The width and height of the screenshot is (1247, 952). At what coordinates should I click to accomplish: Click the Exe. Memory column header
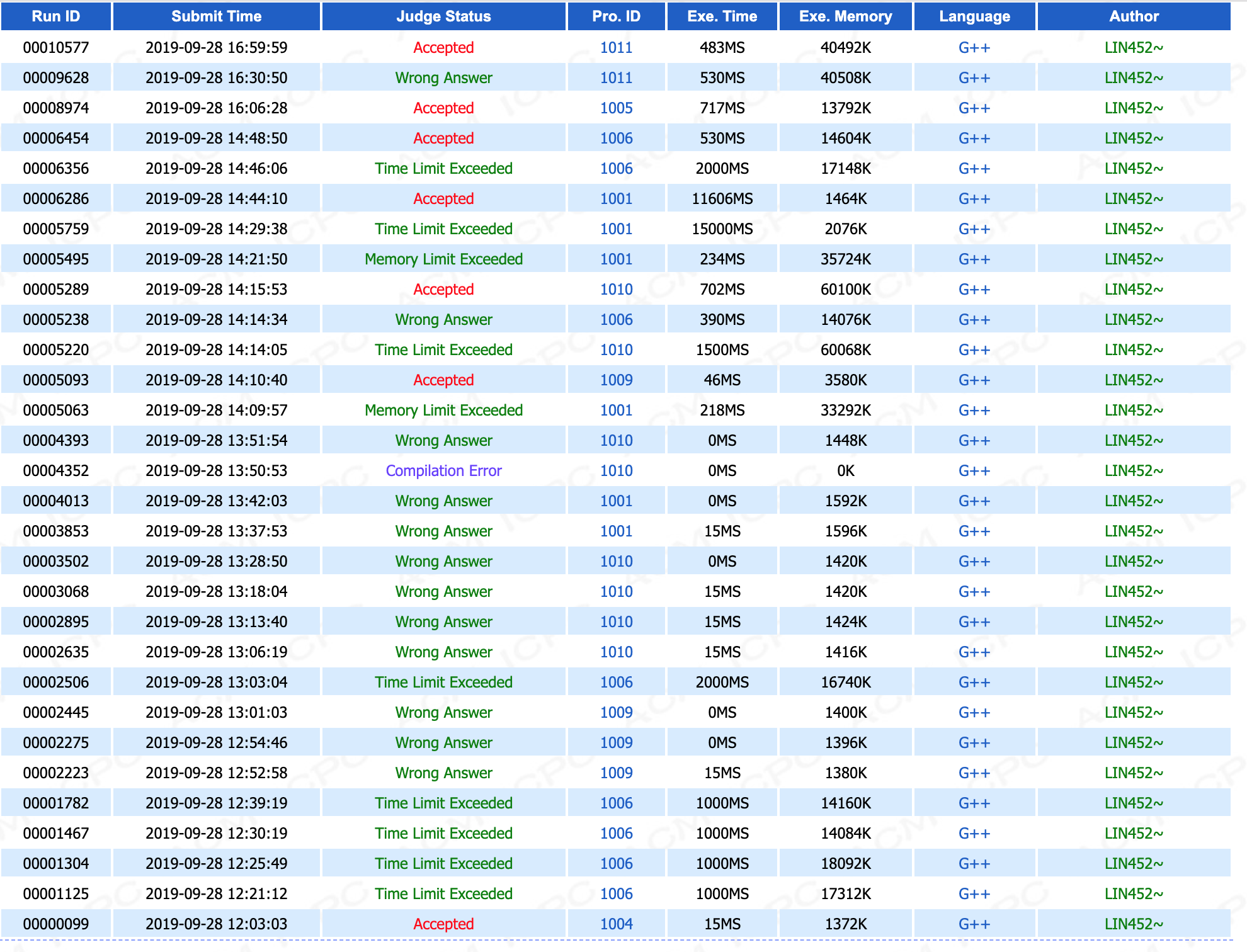click(x=845, y=16)
